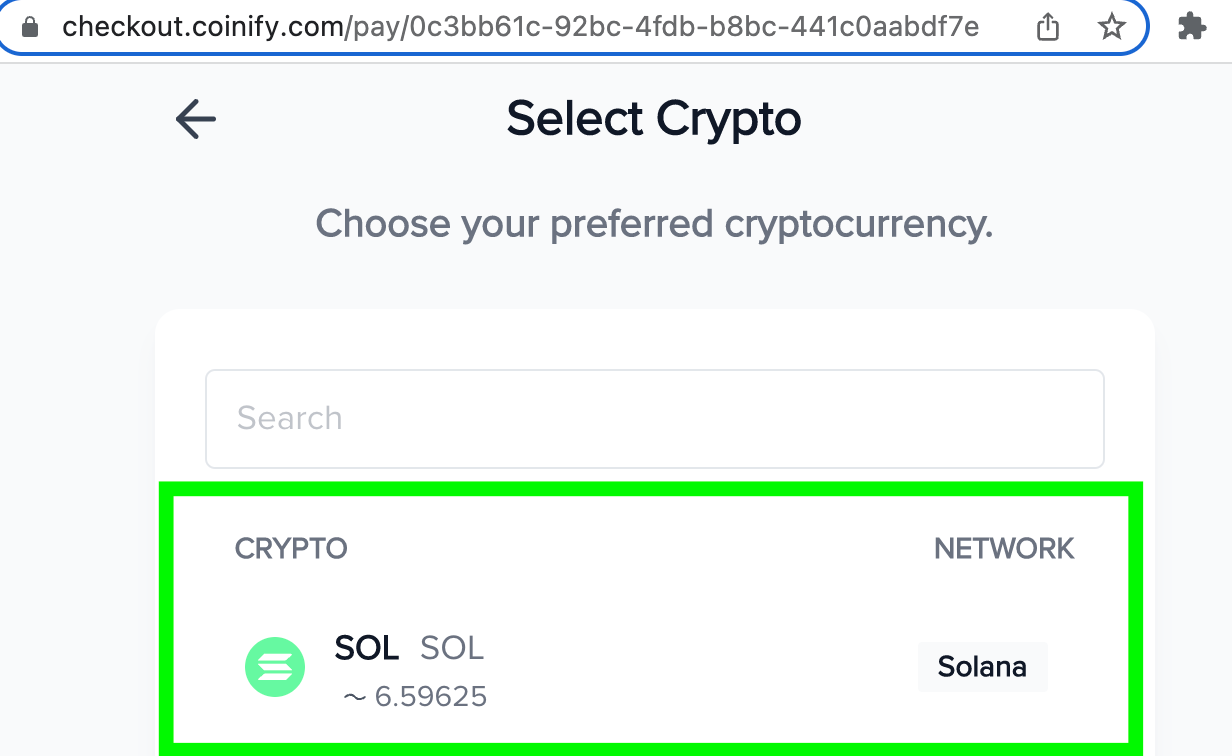Screen dimensions: 1232x756
Task: Open site info via the padlock icon
Action: (30, 27)
